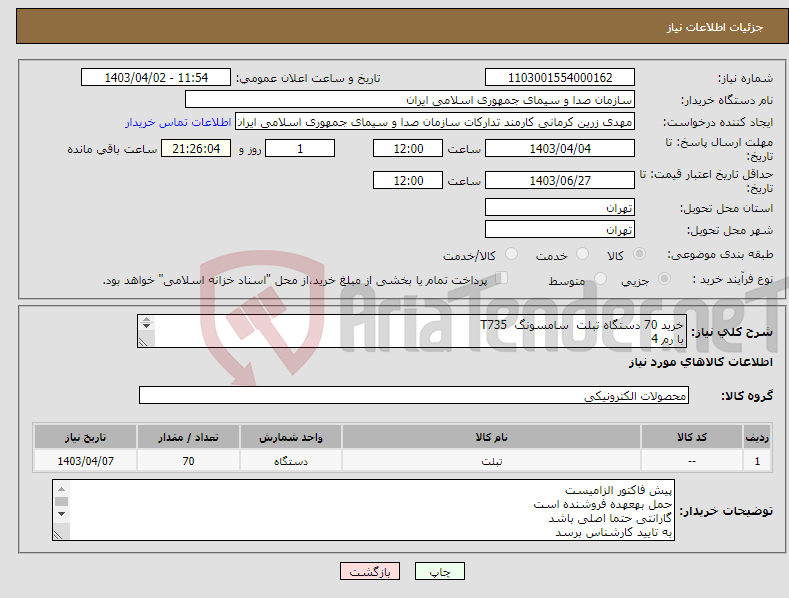This screenshot has width=789, height=598.
Task: Select the جزیی purchase type radio
Action: (664, 278)
